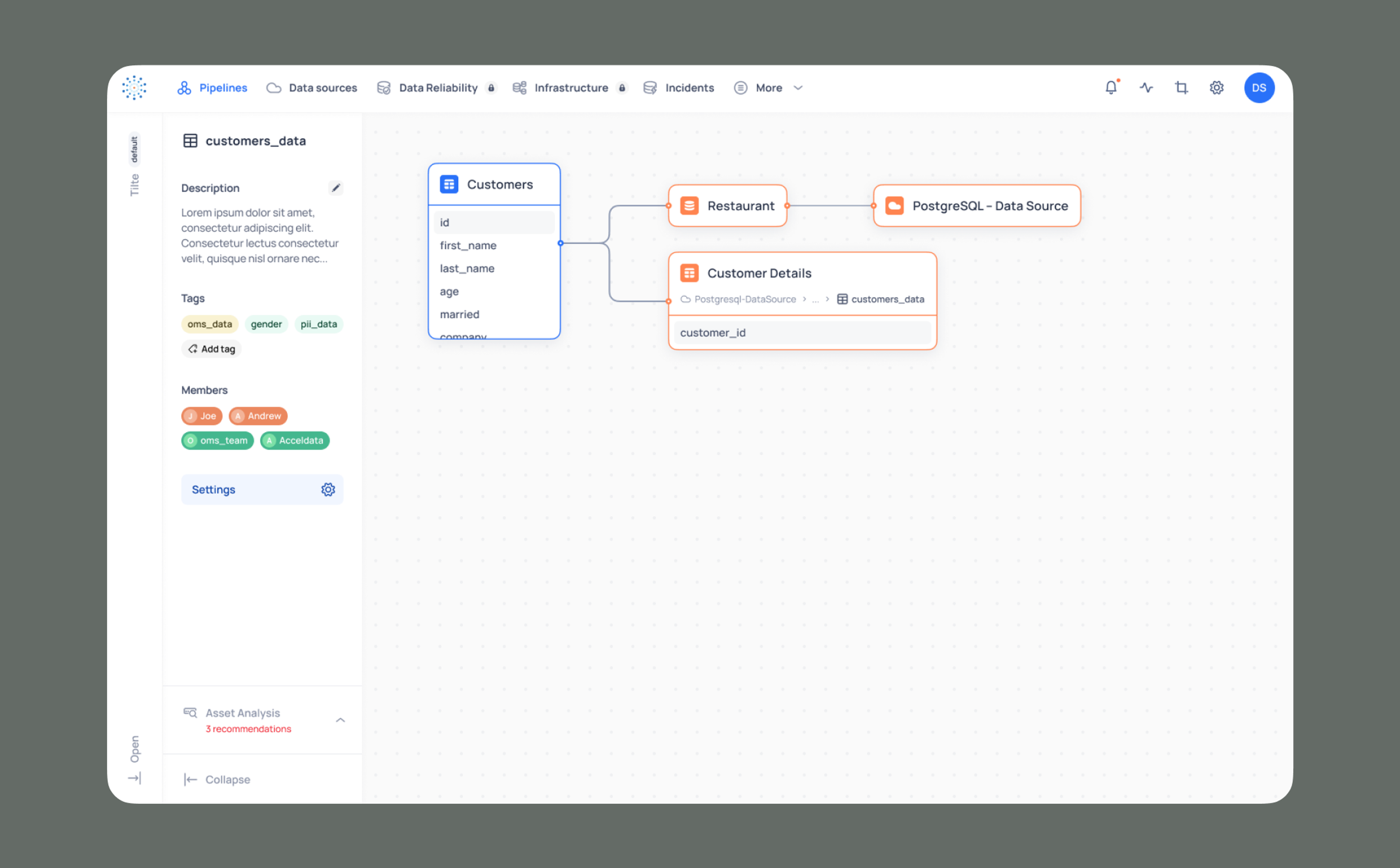Click the default label on left rail

(x=134, y=149)
